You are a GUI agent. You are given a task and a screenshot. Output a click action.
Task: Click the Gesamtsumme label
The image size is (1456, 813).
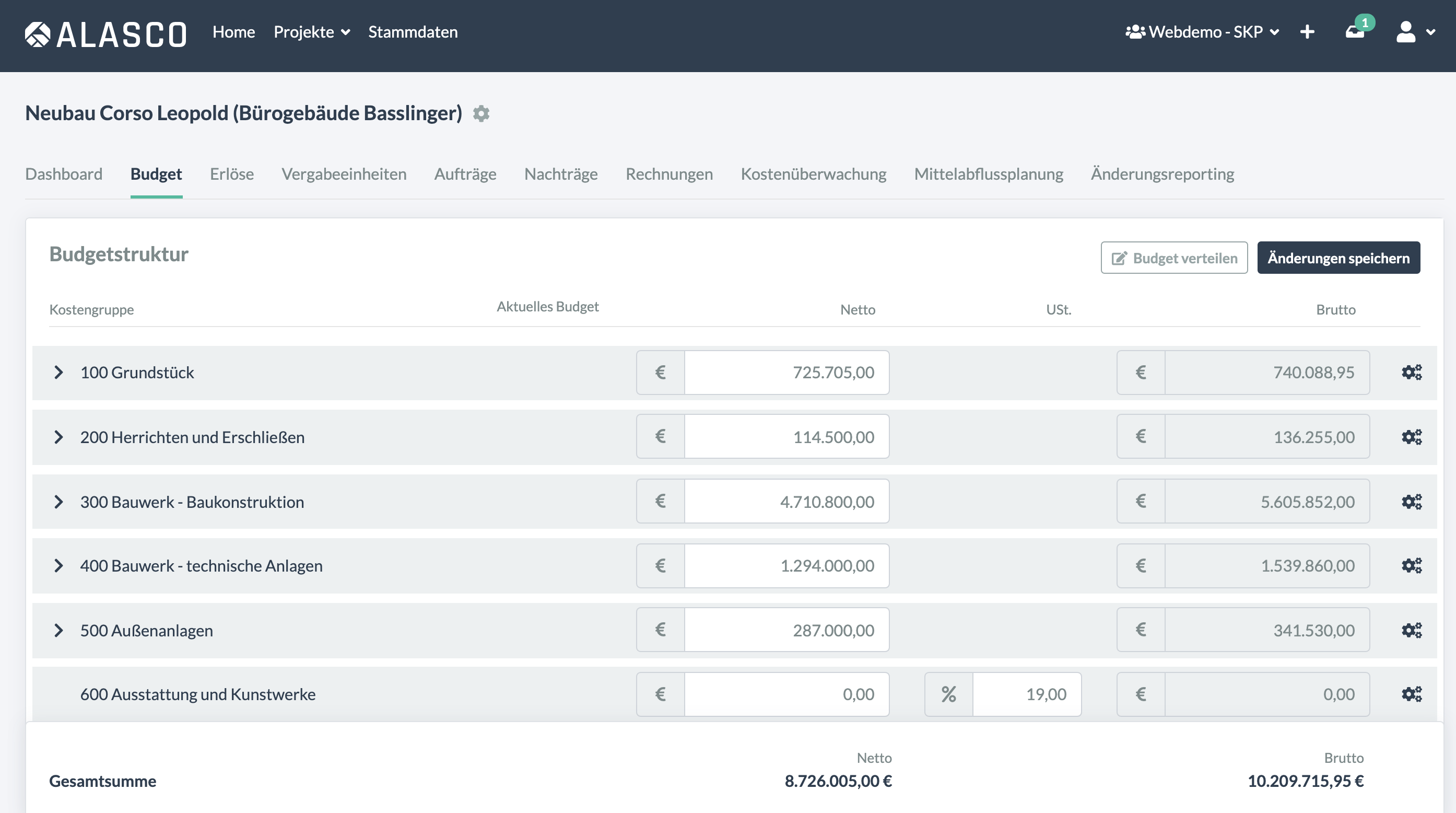[x=103, y=781]
